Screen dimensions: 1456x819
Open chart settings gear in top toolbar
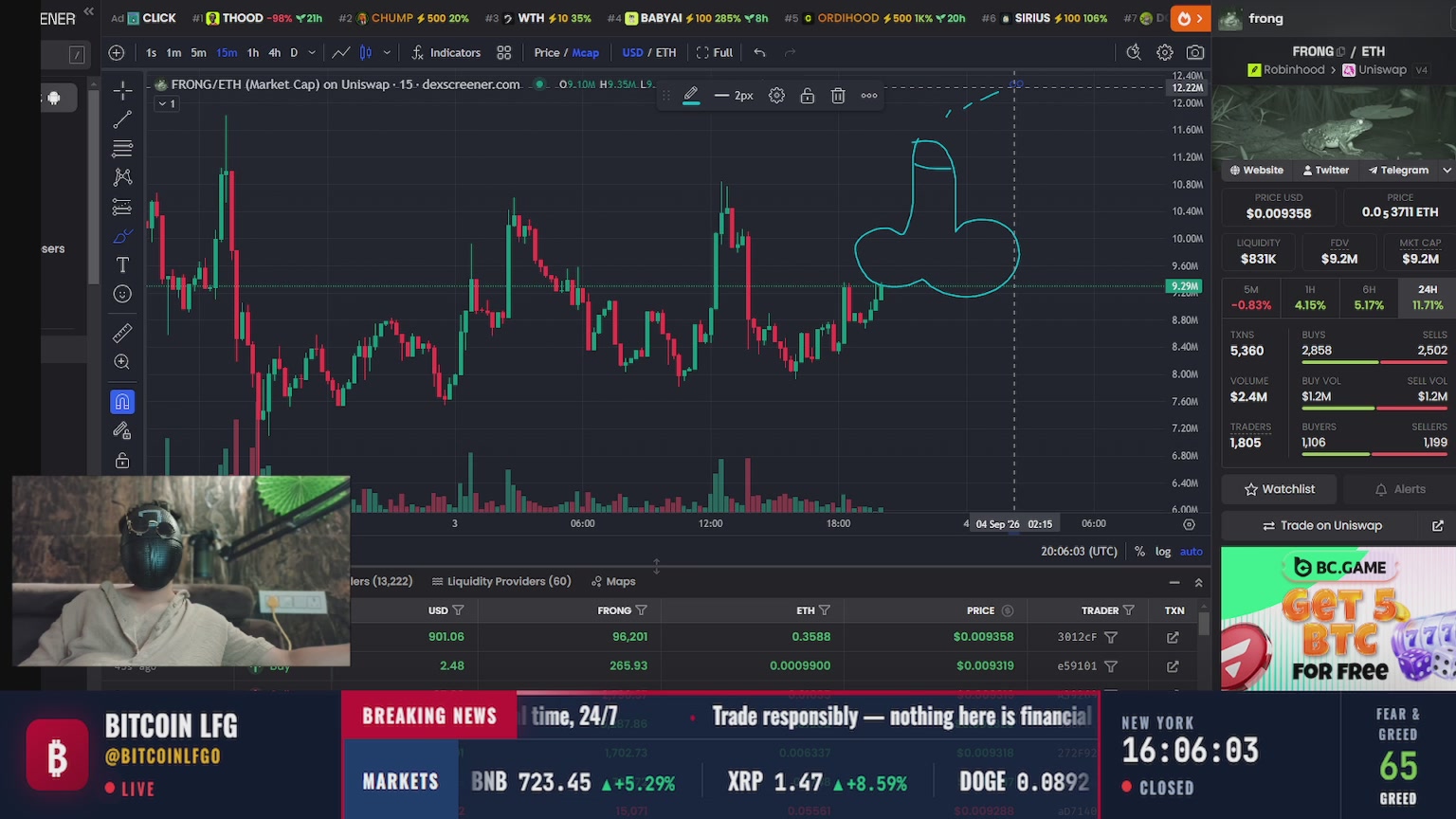[x=1165, y=52]
